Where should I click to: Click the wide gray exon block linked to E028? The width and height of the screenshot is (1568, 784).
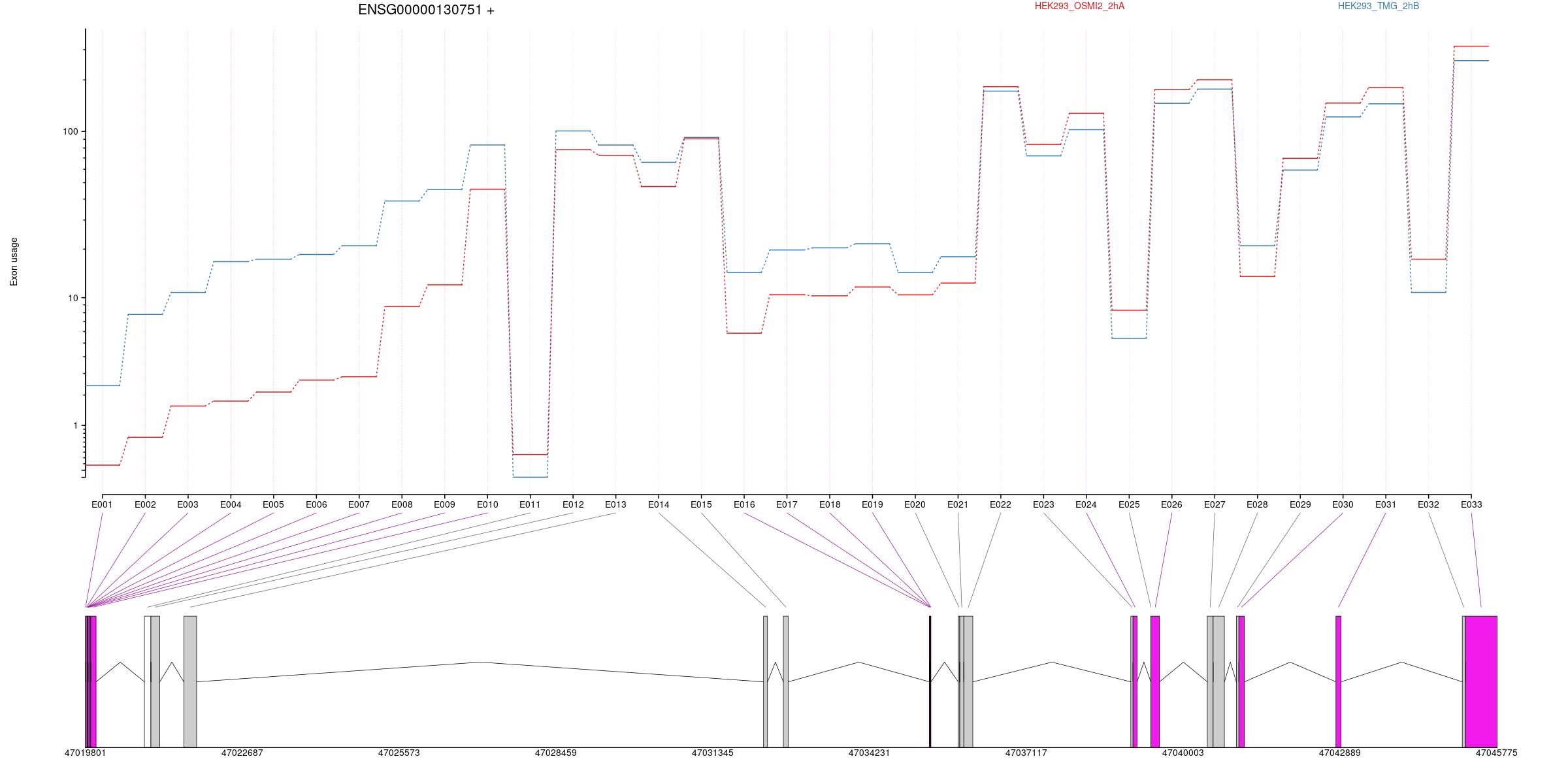1219,681
